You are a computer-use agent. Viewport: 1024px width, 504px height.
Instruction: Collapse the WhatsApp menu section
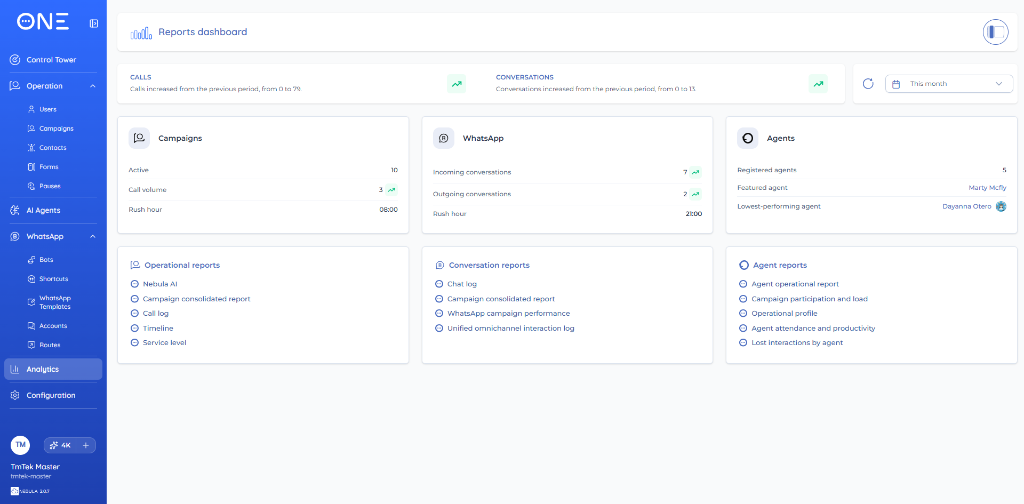tap(92, 236)
